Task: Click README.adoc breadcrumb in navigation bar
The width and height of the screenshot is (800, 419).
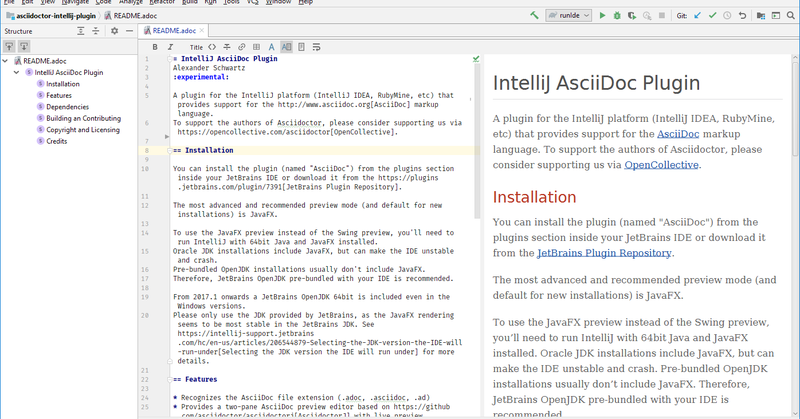Action: tap(131, 15)
